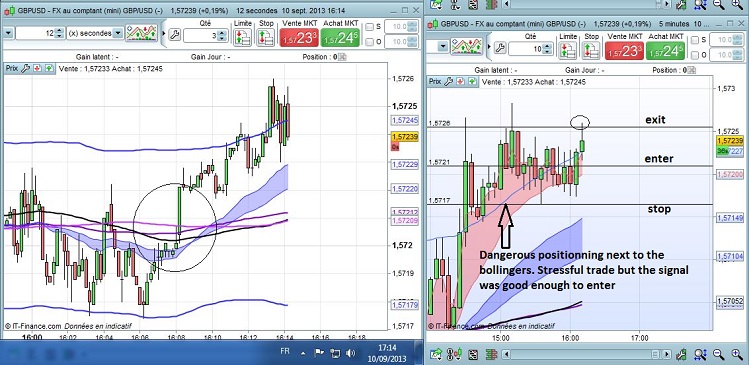Click Vente MKT sell button in the 12 secondes window
The width and height of the screenshot is (749, 365).
298,38
